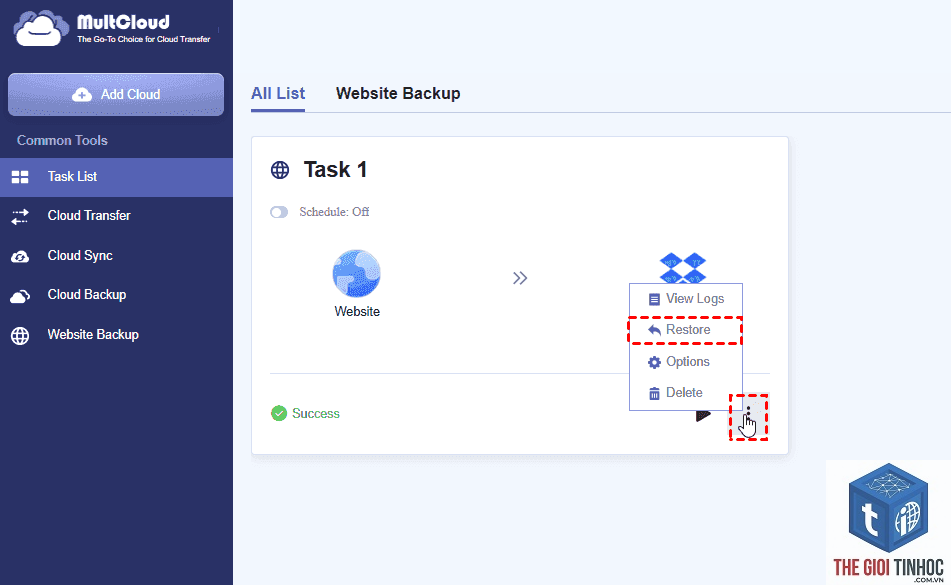Toggle the Schedule switch on

279,212
